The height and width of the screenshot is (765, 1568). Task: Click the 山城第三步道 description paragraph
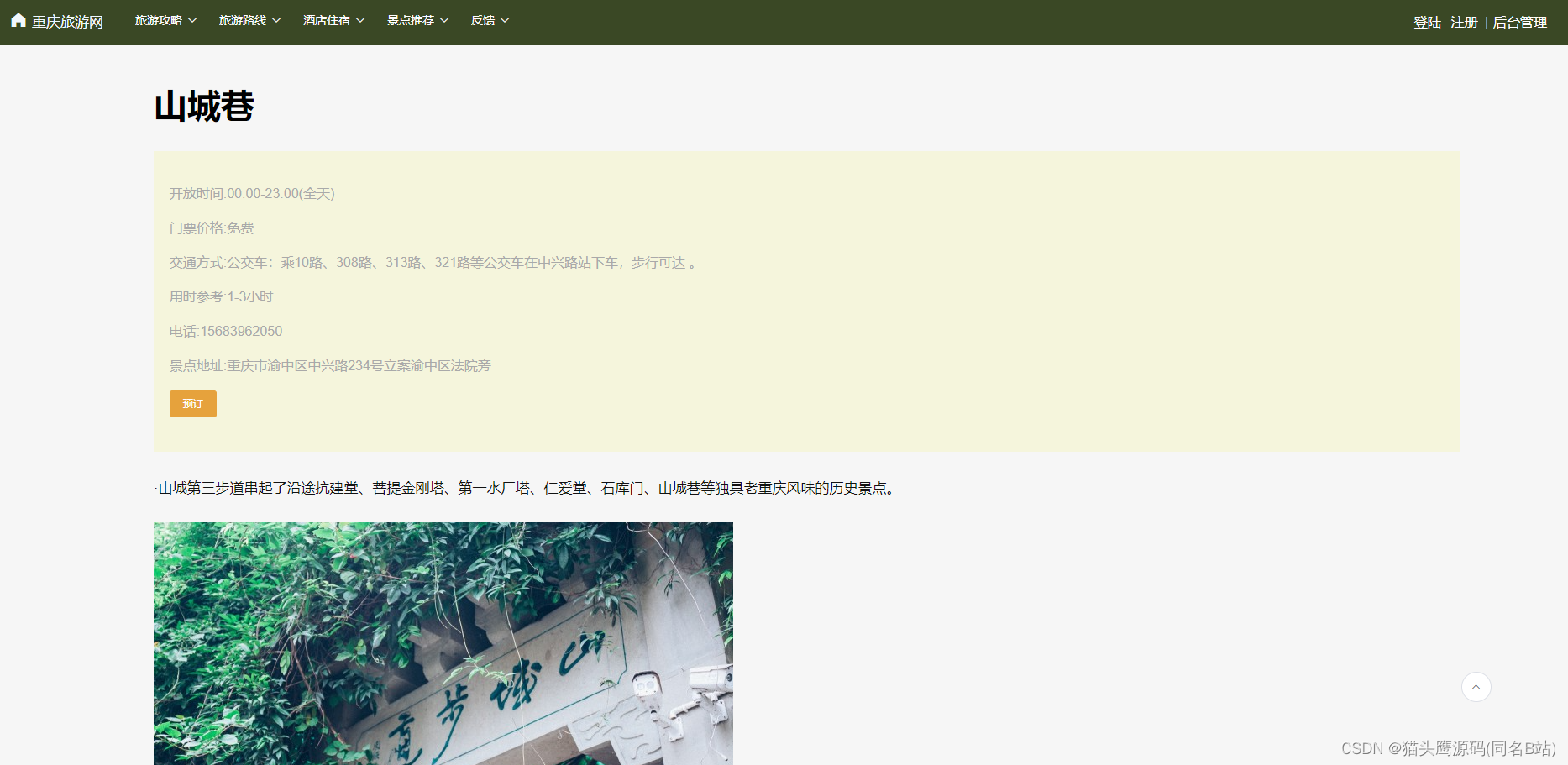(527, 488)
